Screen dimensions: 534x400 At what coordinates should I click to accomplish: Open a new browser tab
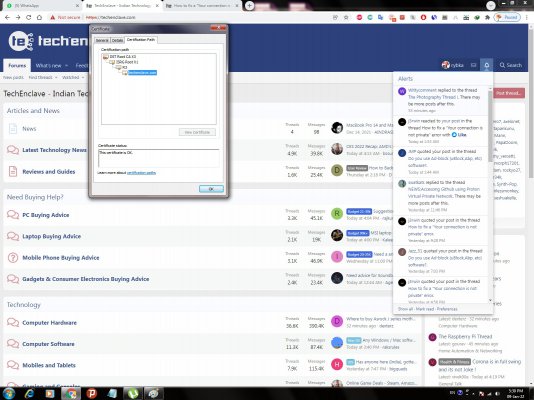coord(249,5)
